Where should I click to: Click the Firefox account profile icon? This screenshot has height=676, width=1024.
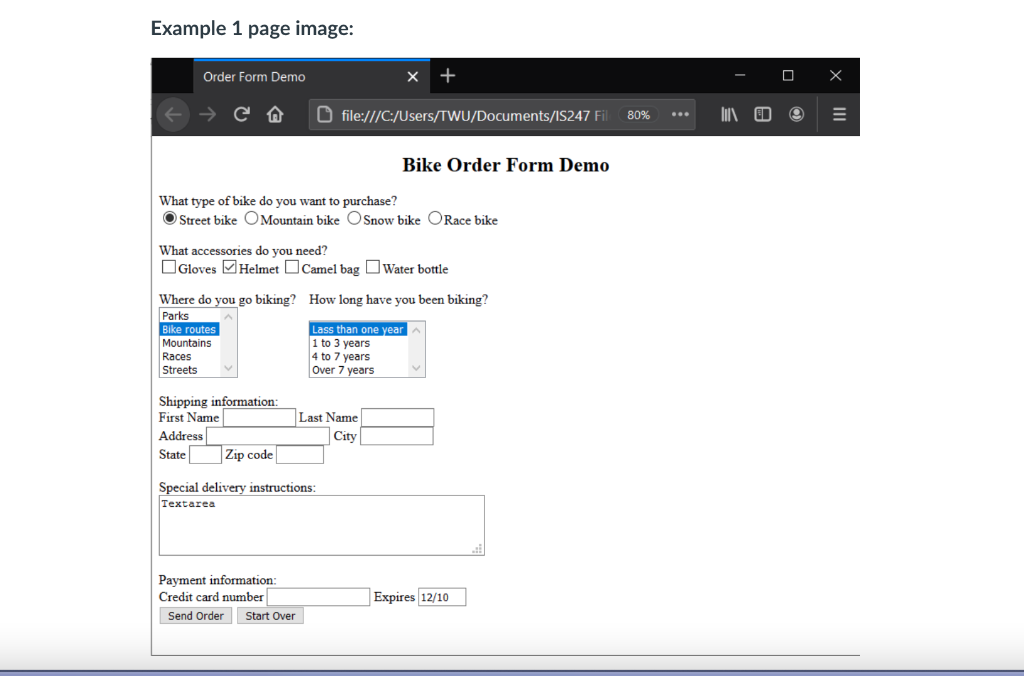(796, 114)
